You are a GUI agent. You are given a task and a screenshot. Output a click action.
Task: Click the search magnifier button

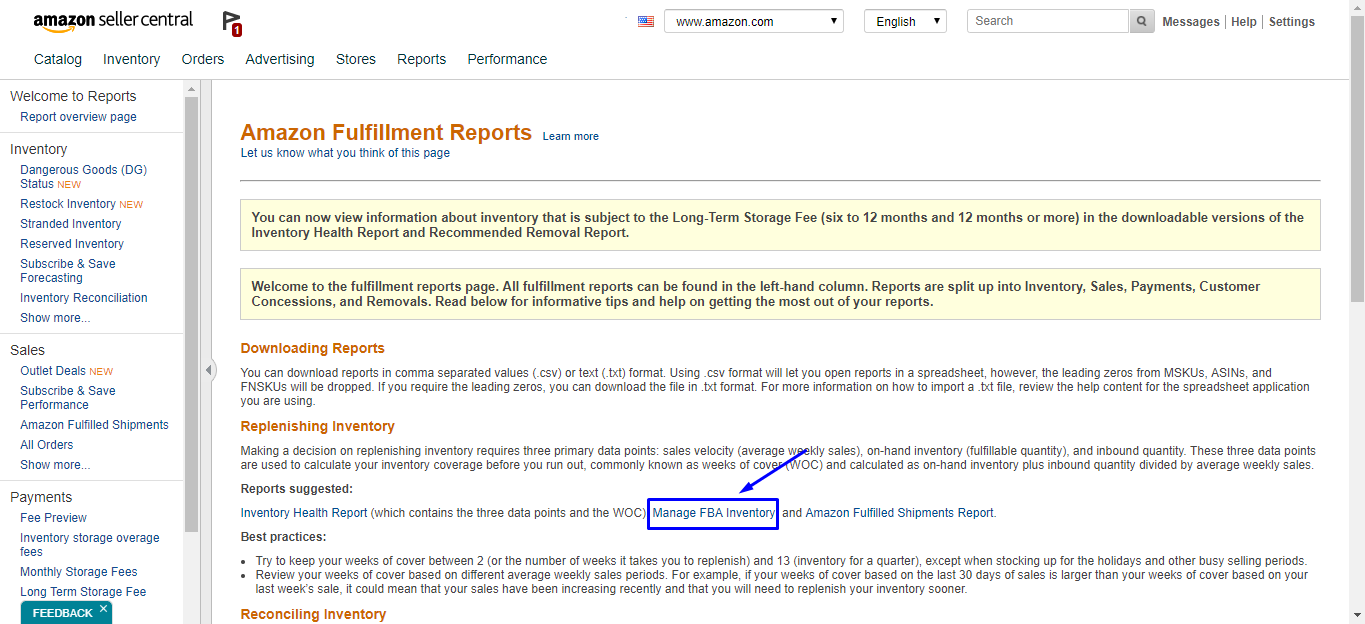[x=1142, y=21]
